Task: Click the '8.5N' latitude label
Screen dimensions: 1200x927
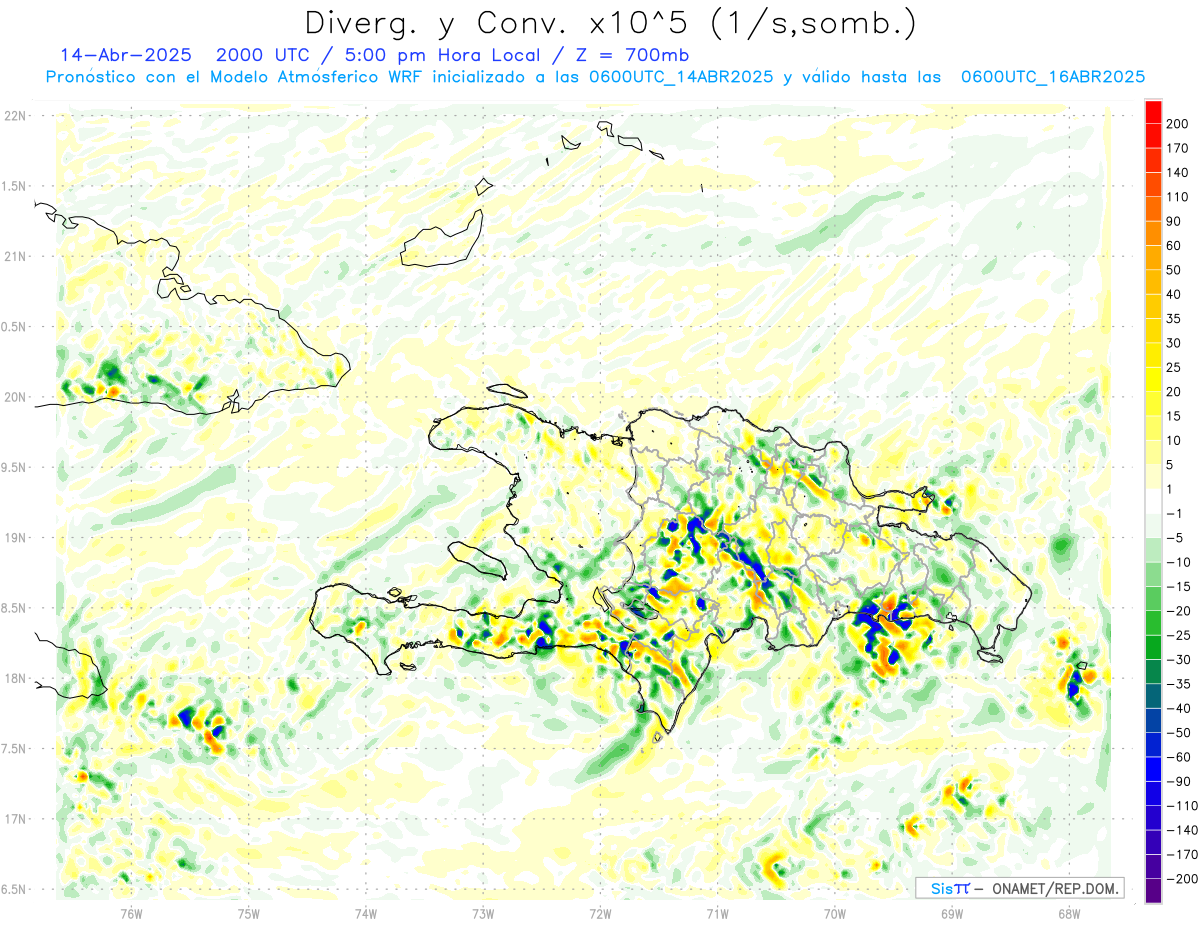Action: pyautogui.click(x=14, y=608)
